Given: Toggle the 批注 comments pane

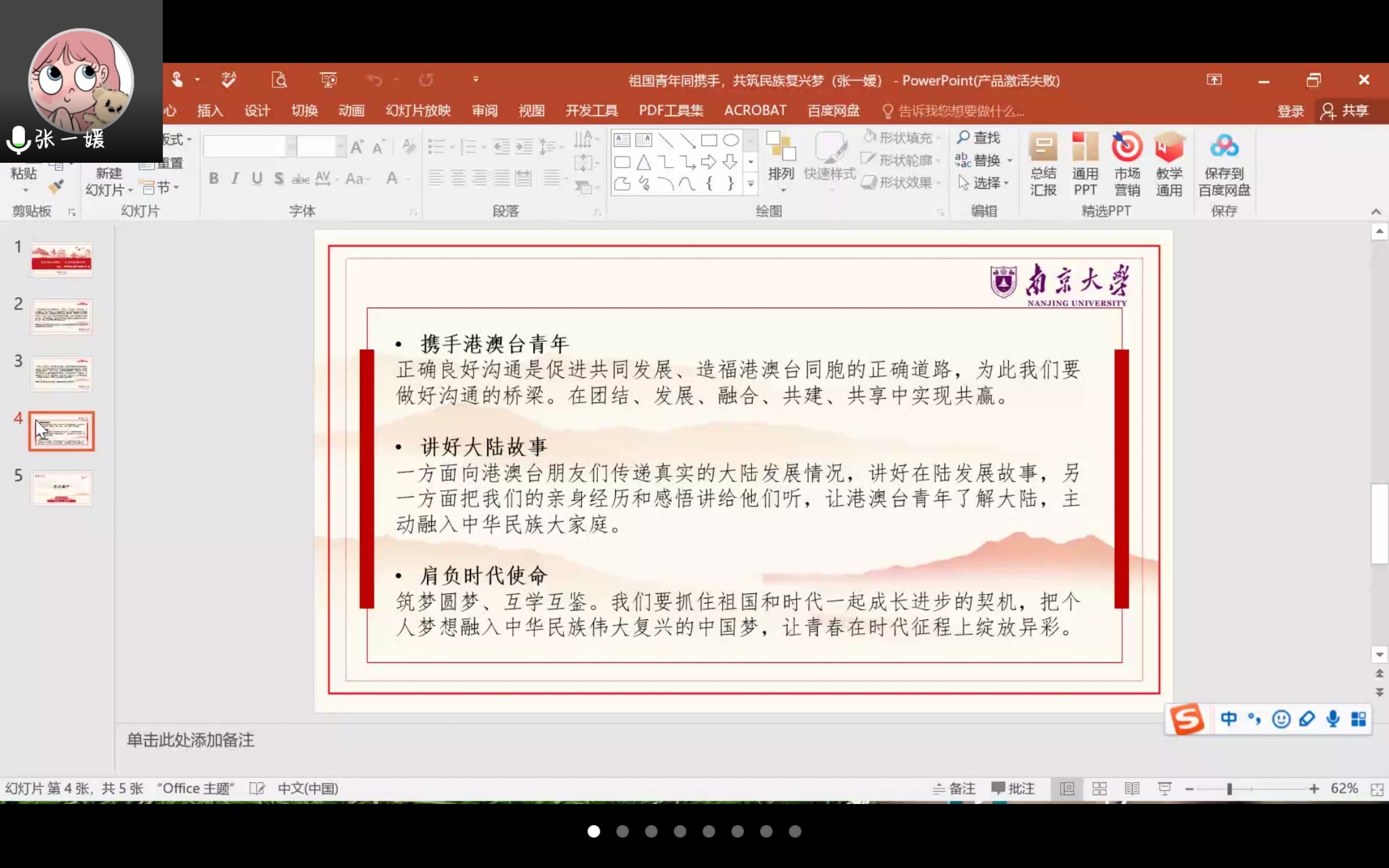Looking at the screenshot, I should pos(1013,788).
